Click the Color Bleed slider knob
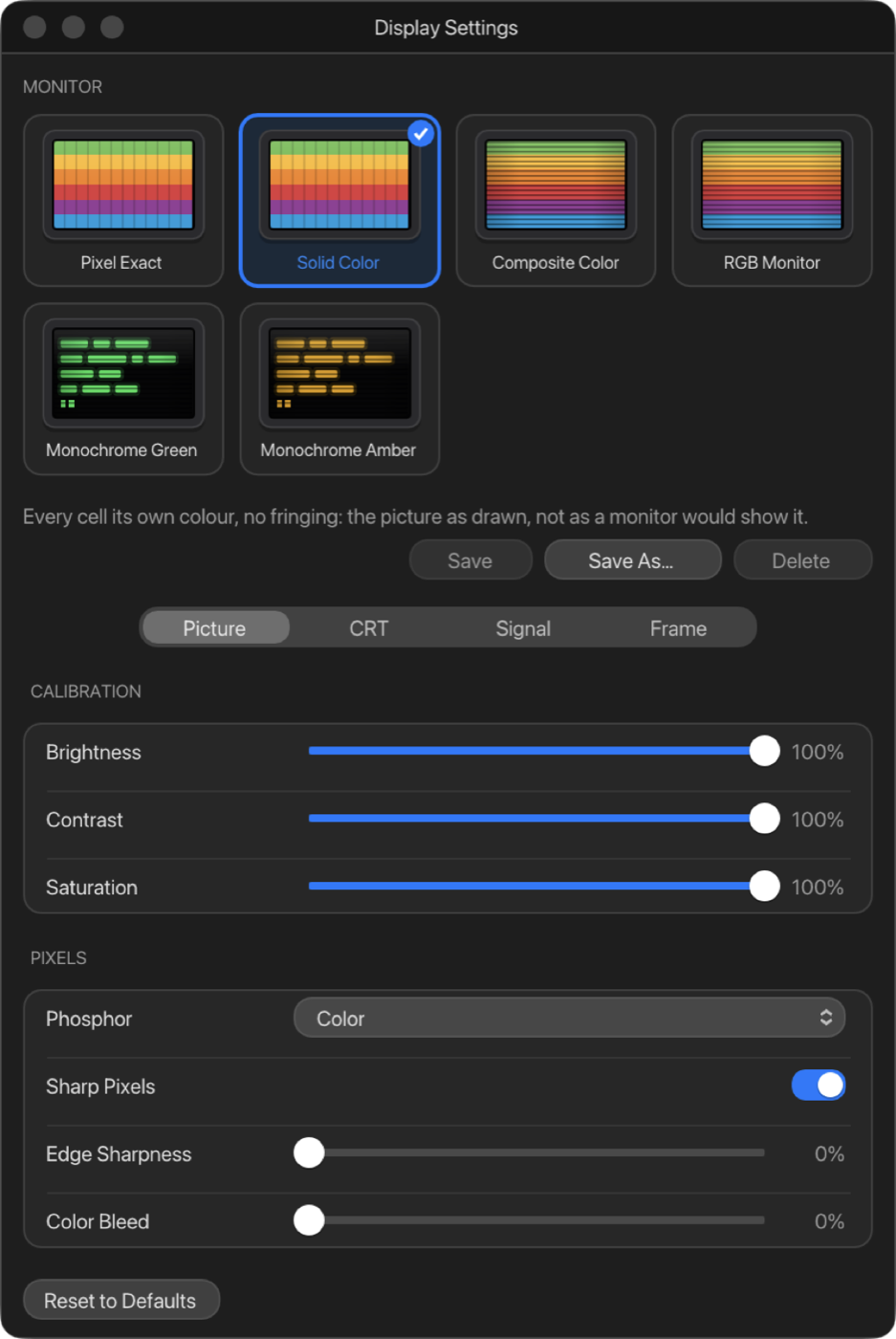The height and width of the screenshot is (1339, 896). coord(309,1220)
